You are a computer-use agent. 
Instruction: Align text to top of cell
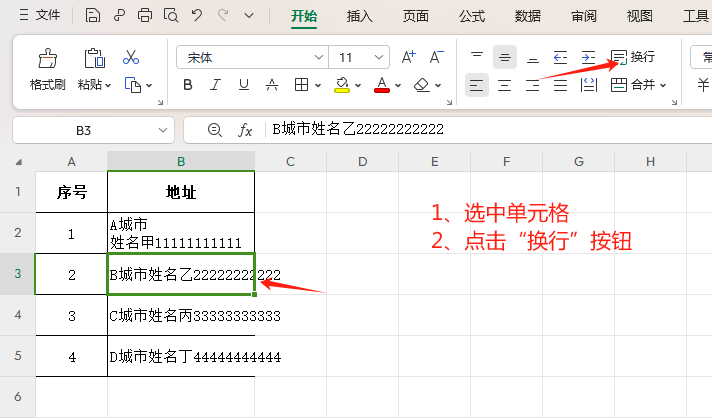pos(477,57)
